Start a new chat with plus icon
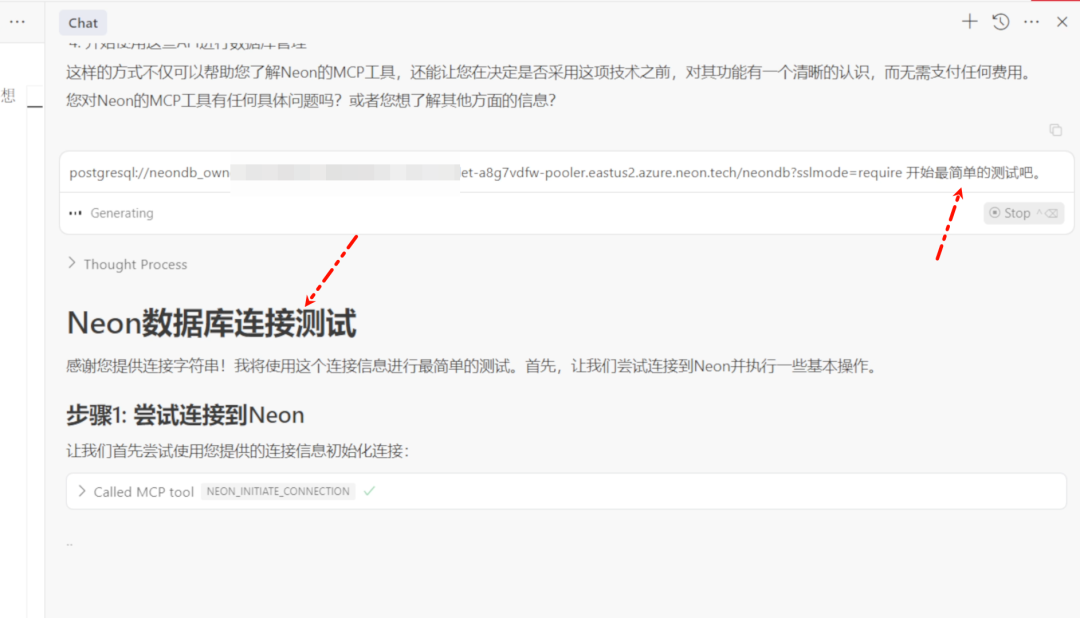The height and width of the screenshot is (618, 1080). tap(969, 22)
